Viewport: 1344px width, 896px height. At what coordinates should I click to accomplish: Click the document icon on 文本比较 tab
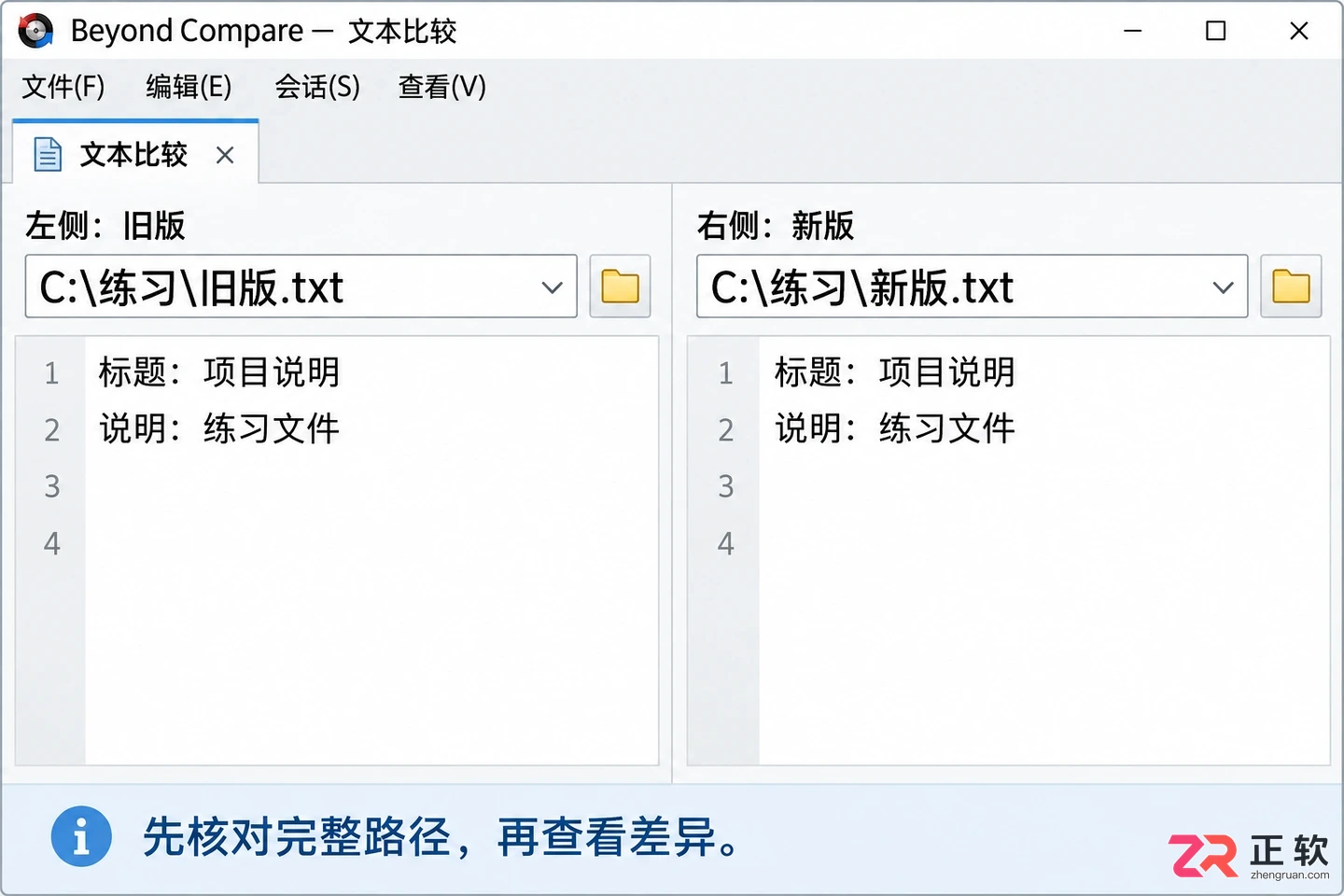pos(48,154)
